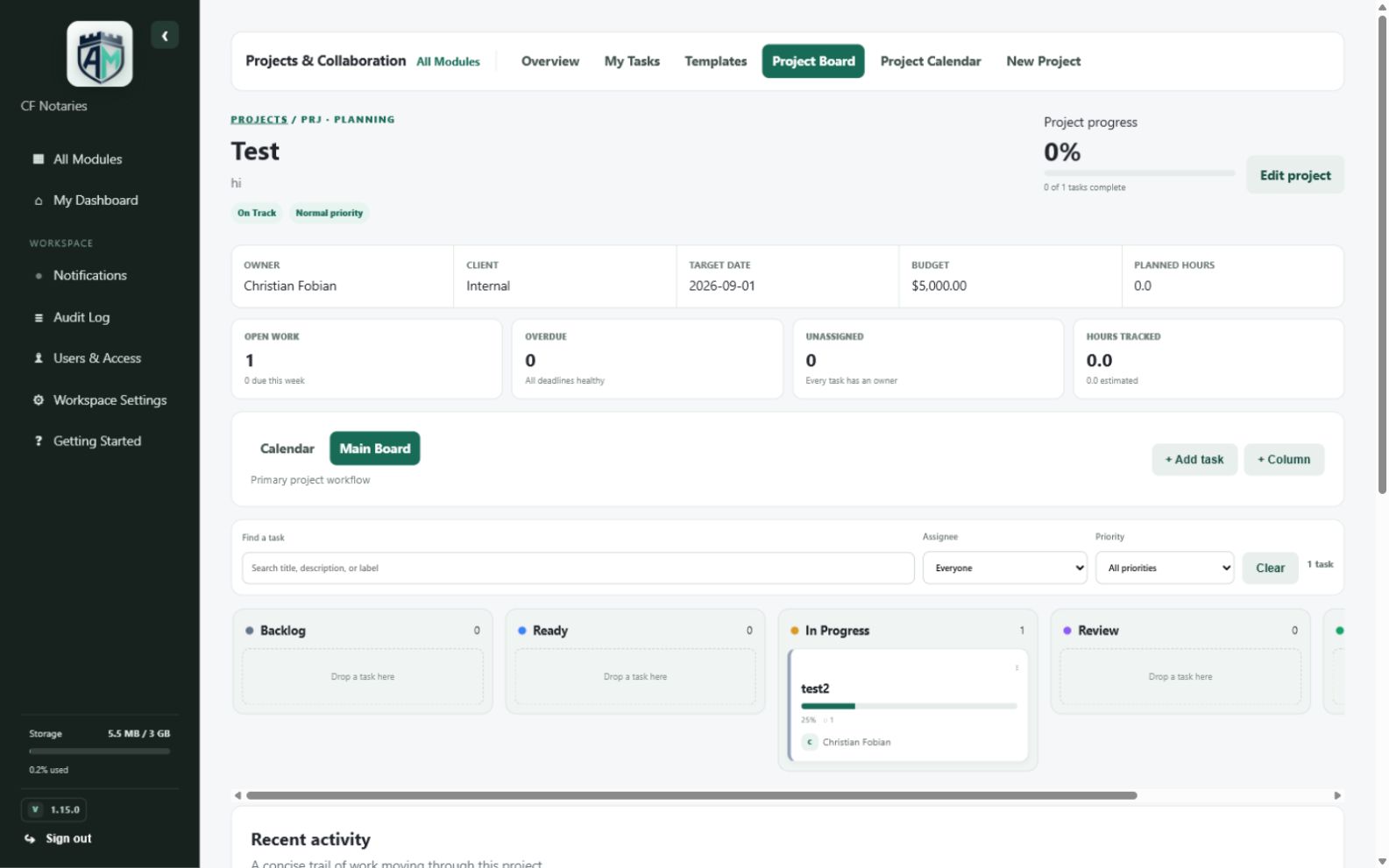Click the + Add task button
Image resolution: width=1389 pixels, height=868 pixels.
1194,460
